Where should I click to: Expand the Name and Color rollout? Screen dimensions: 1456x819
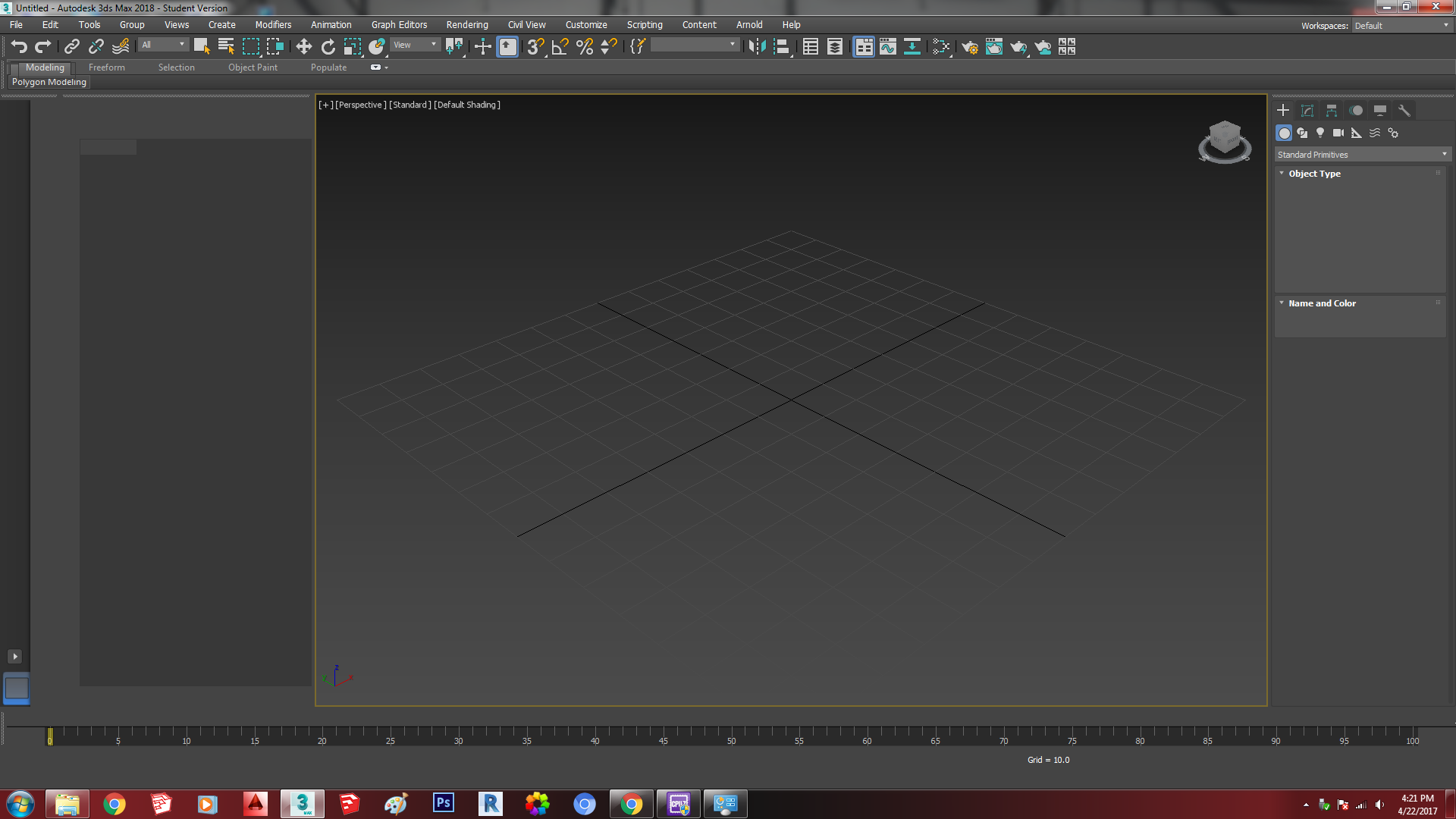tap(1322, 302)
